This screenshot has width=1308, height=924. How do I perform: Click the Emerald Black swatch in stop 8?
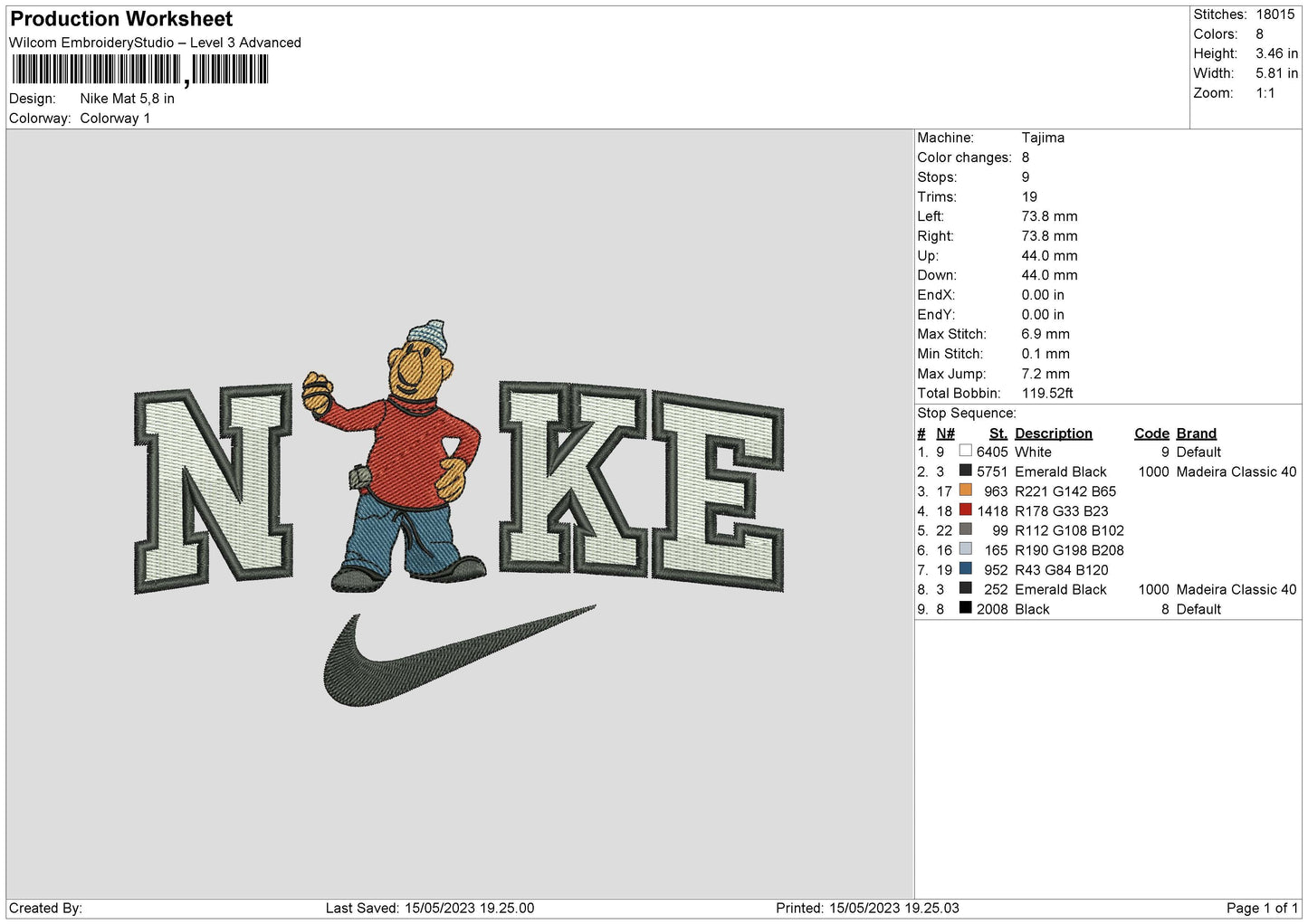pyautogui.click(x=965, y=588)
